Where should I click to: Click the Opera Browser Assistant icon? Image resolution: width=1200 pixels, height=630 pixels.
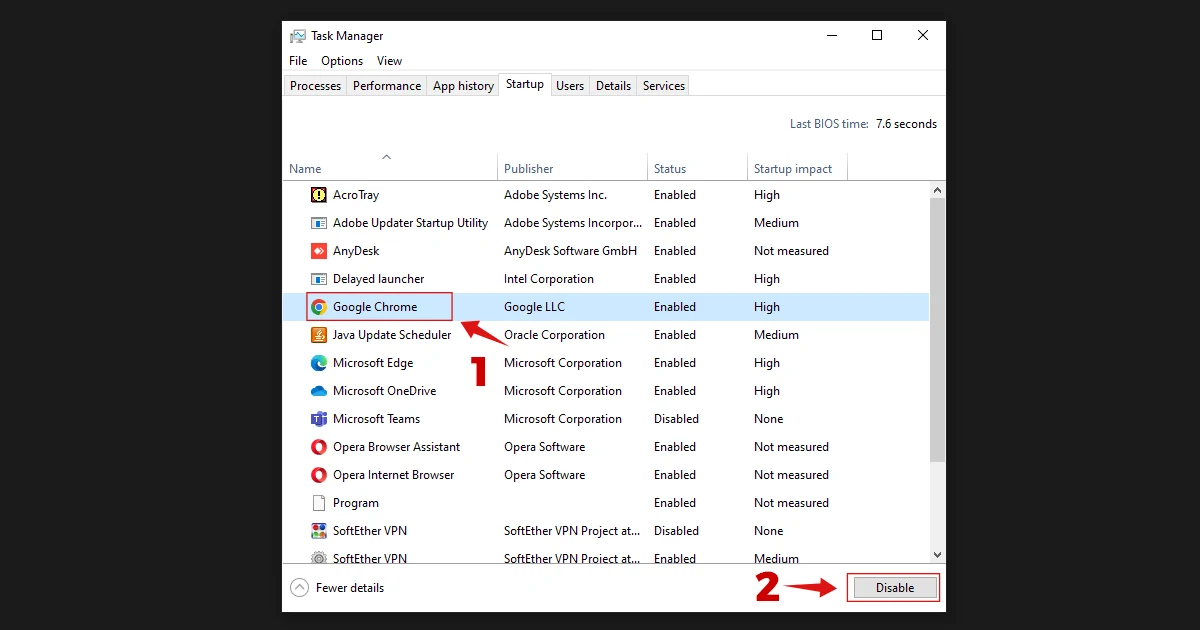tap(319, 447)
